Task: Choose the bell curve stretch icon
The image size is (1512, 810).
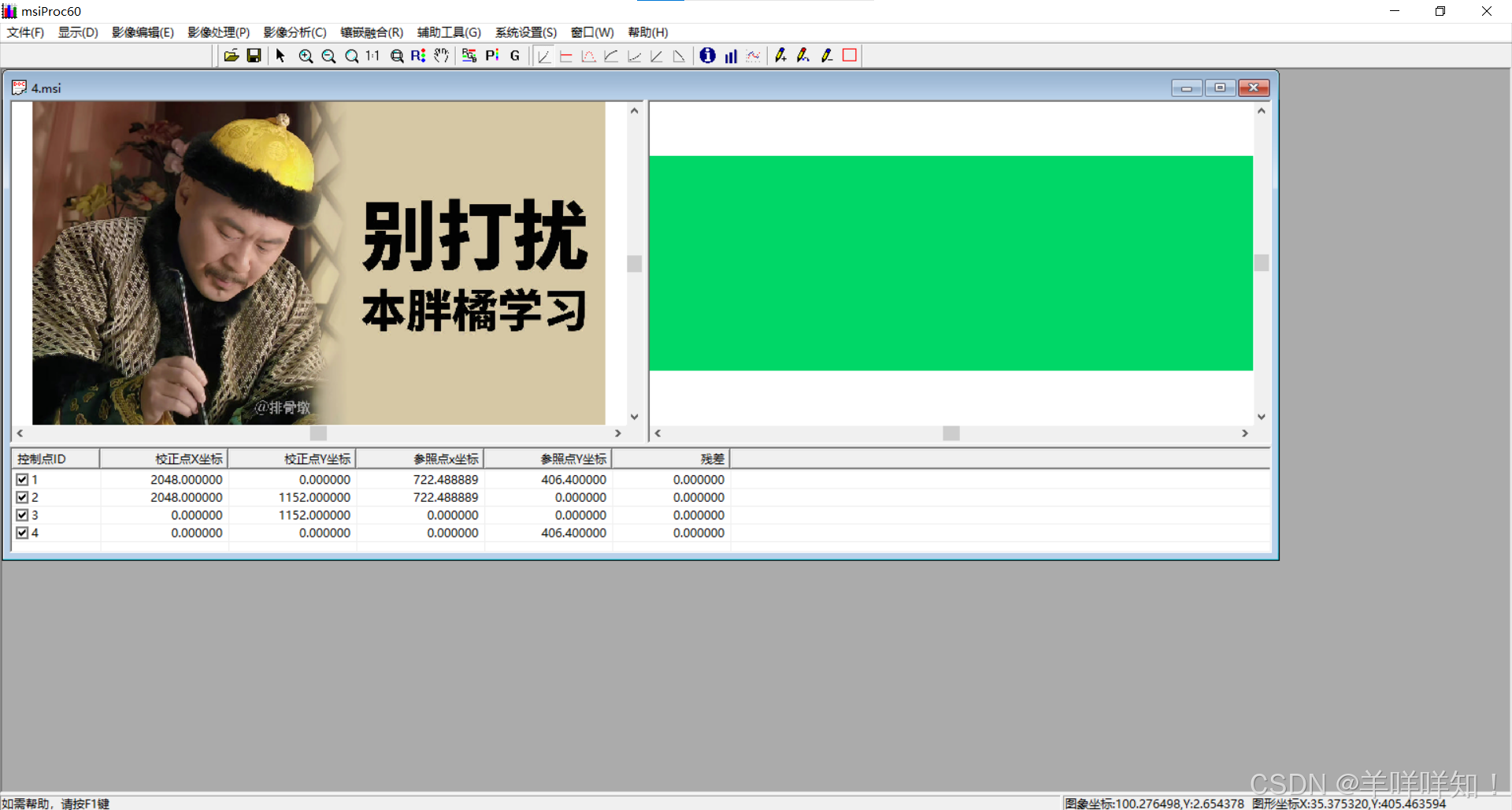Action: pyautogui.click(x=588, y=55)
